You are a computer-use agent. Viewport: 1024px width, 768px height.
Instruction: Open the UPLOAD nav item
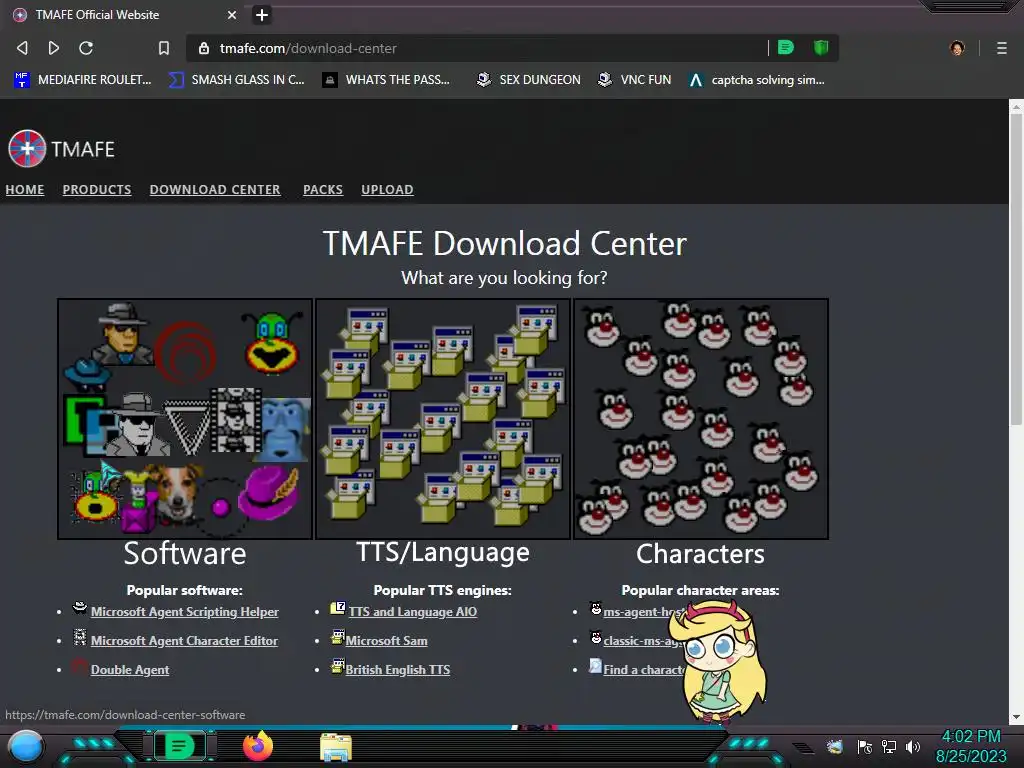point(387,189)
